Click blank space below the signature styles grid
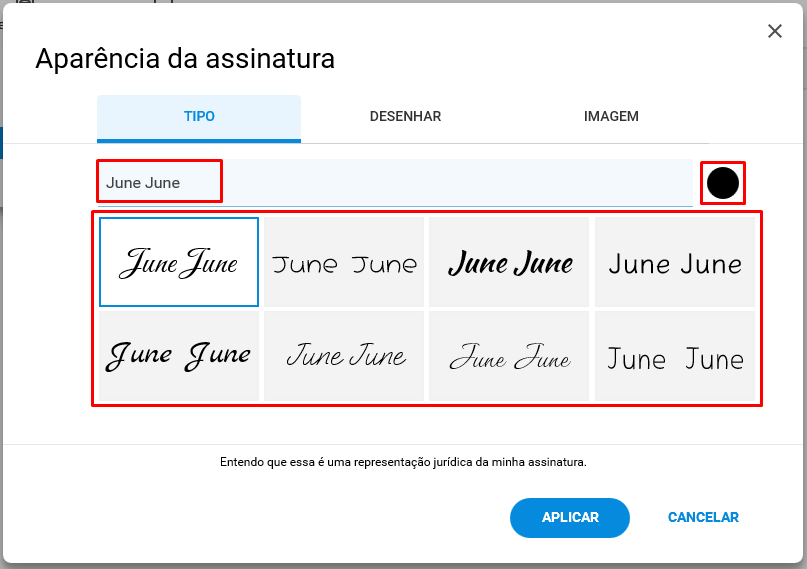The width and height of the screenshot is (807, 569). coord(403,425)
